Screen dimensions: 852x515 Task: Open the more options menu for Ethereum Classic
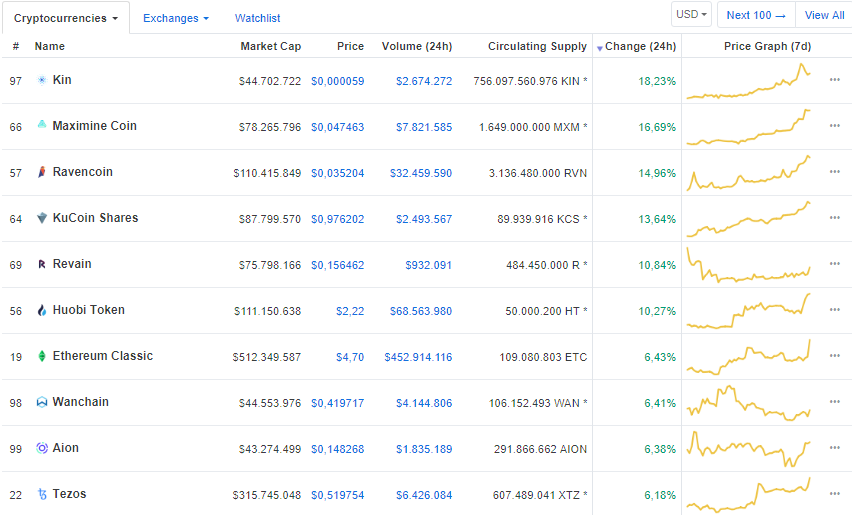click(835, 356)
